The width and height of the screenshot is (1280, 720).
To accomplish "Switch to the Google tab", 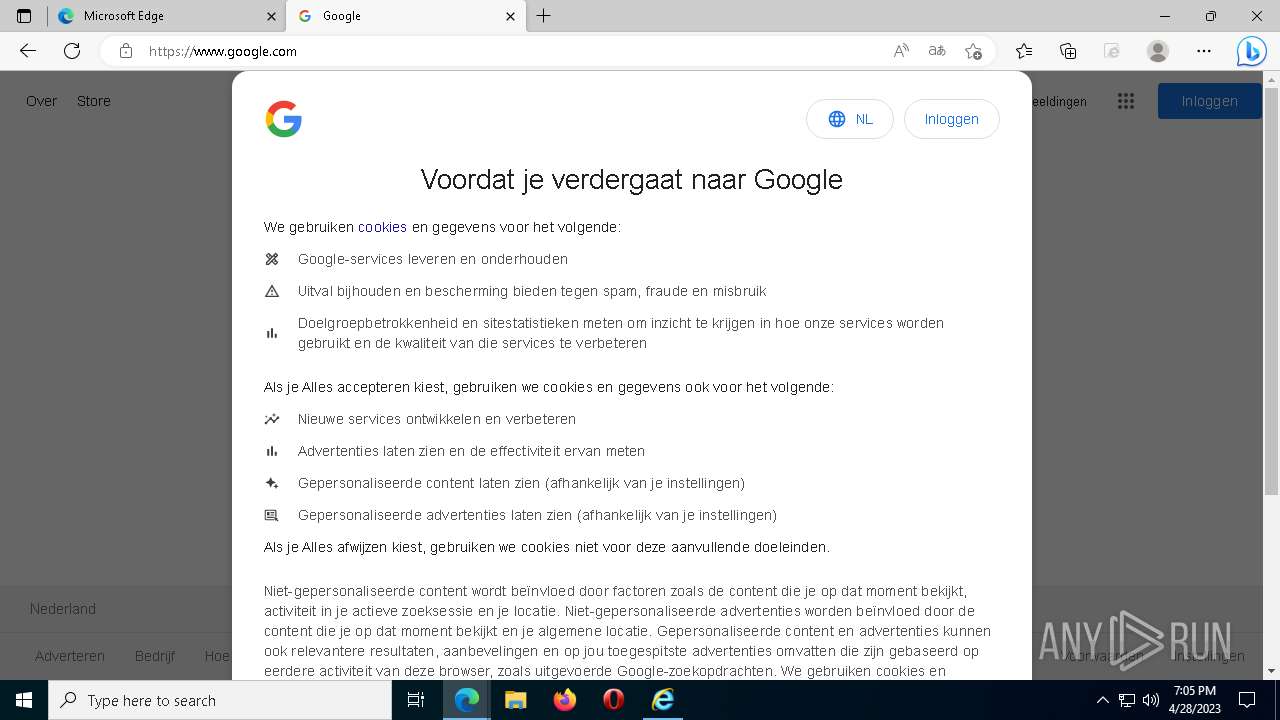I will tap(405, 16).
